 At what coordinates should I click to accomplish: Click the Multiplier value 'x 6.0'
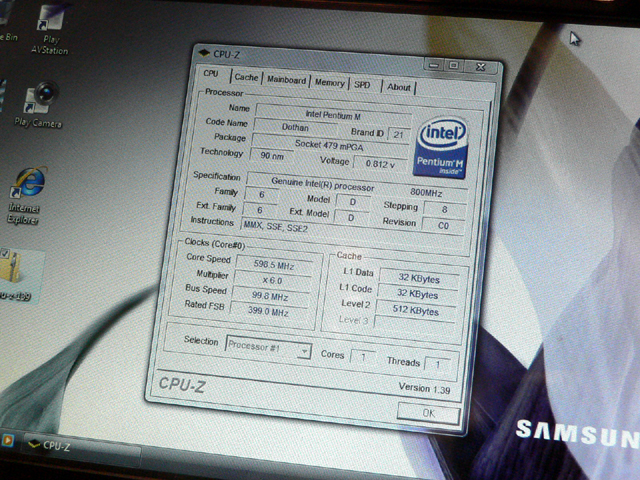[273, 280]
